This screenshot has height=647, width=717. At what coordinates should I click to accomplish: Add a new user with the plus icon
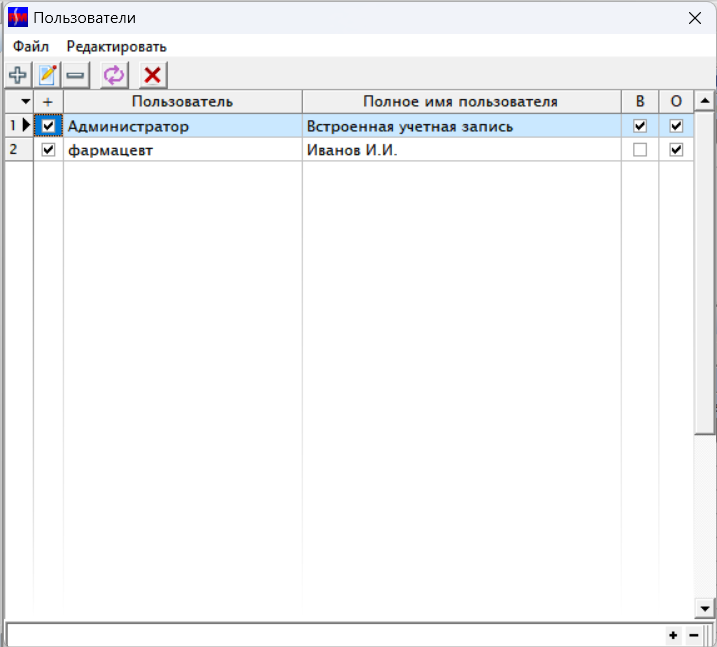click(x=18, y=75)
